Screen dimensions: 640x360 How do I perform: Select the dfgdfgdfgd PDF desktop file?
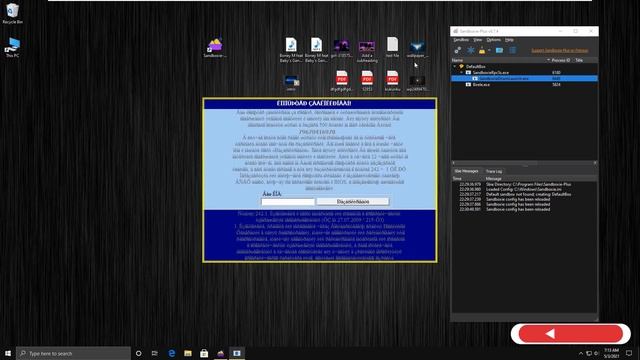342,80
